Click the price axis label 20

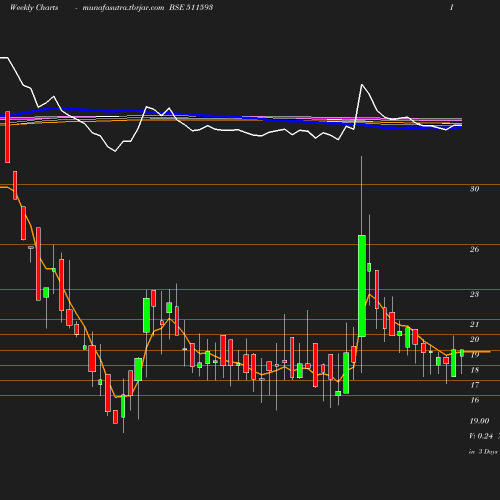[474, 339]
